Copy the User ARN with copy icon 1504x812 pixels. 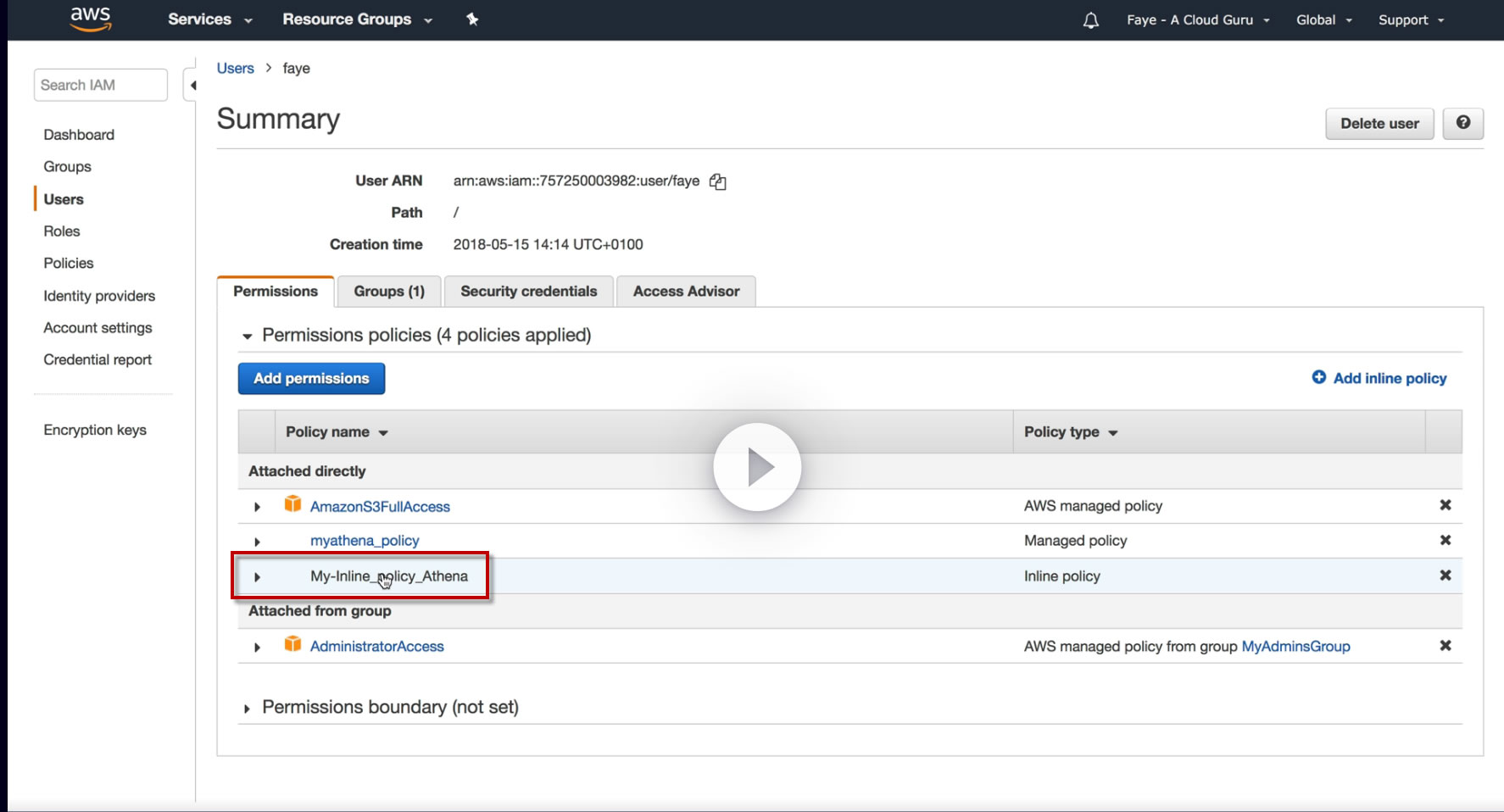point(718,181)
